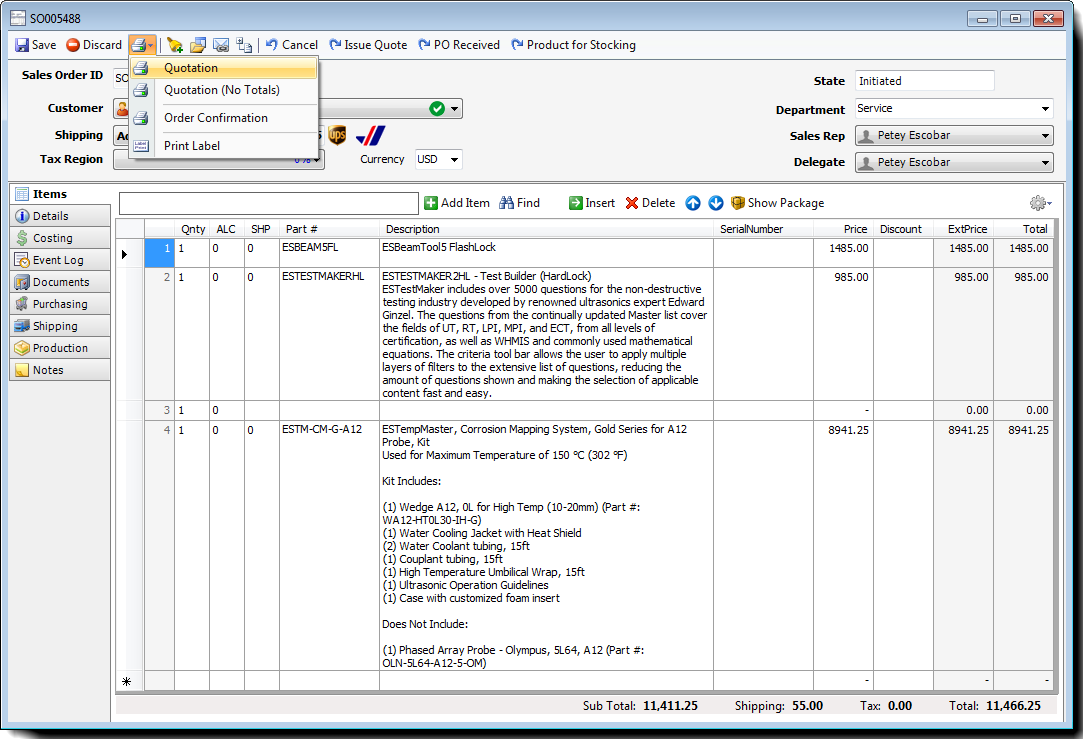Select the ESTM-CM-G-A12 part number cell
The width and height of the screenshot is (1083, 739).
pos(329,546)
